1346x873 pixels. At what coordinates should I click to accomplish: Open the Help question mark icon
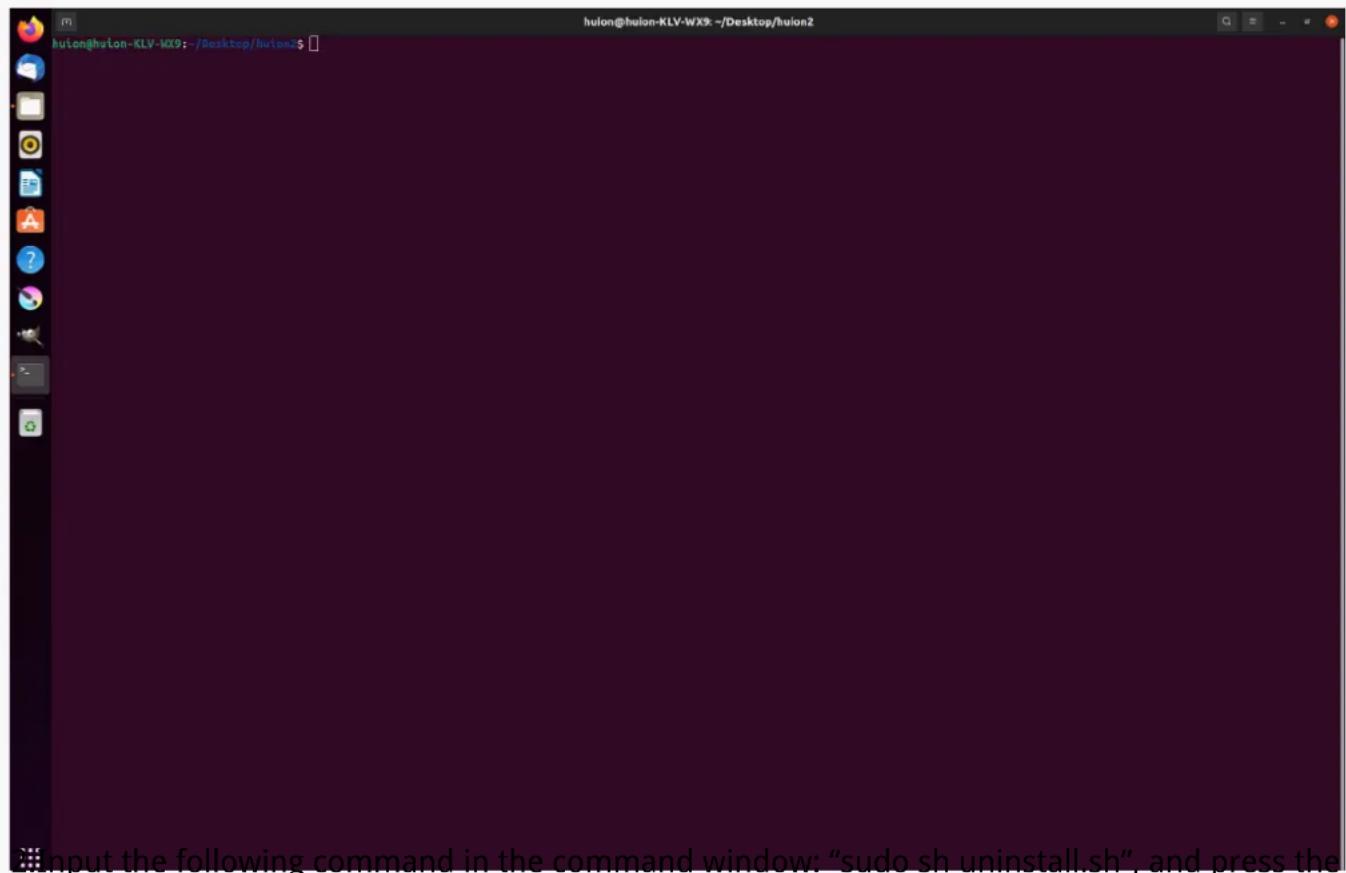point(31,260)
